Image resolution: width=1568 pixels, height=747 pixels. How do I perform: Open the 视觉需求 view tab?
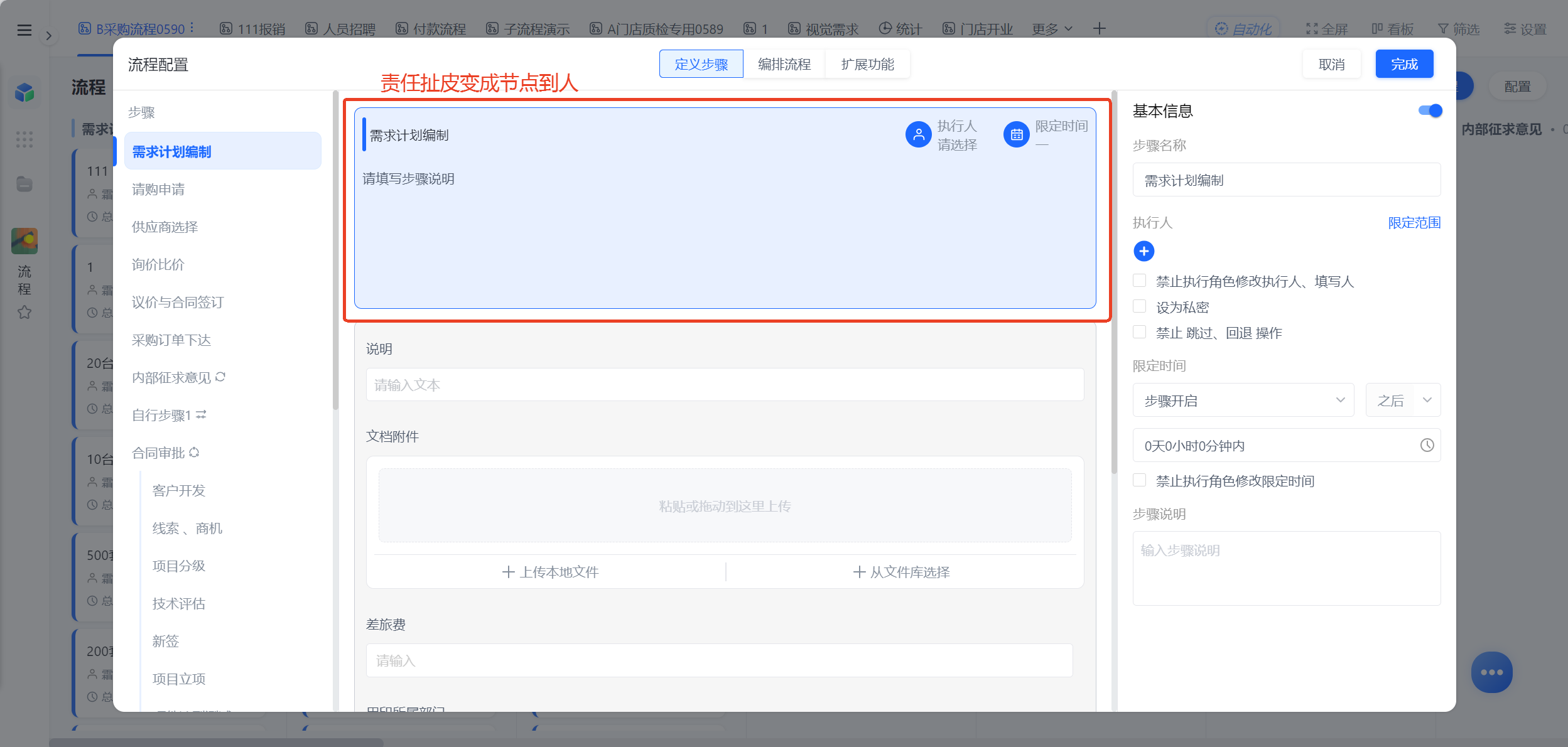pyautogui.click(x=823, y=29)
